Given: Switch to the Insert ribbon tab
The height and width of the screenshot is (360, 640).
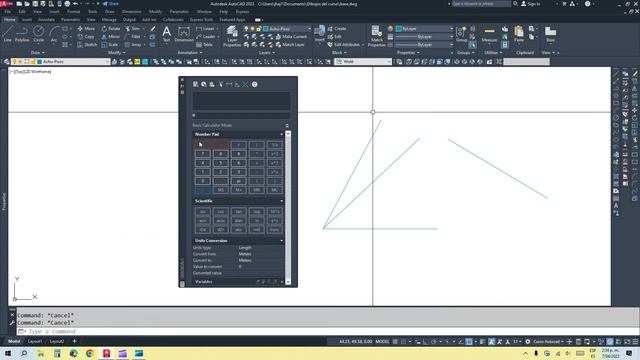Looking at the screenshot, I should click(27, 20).
